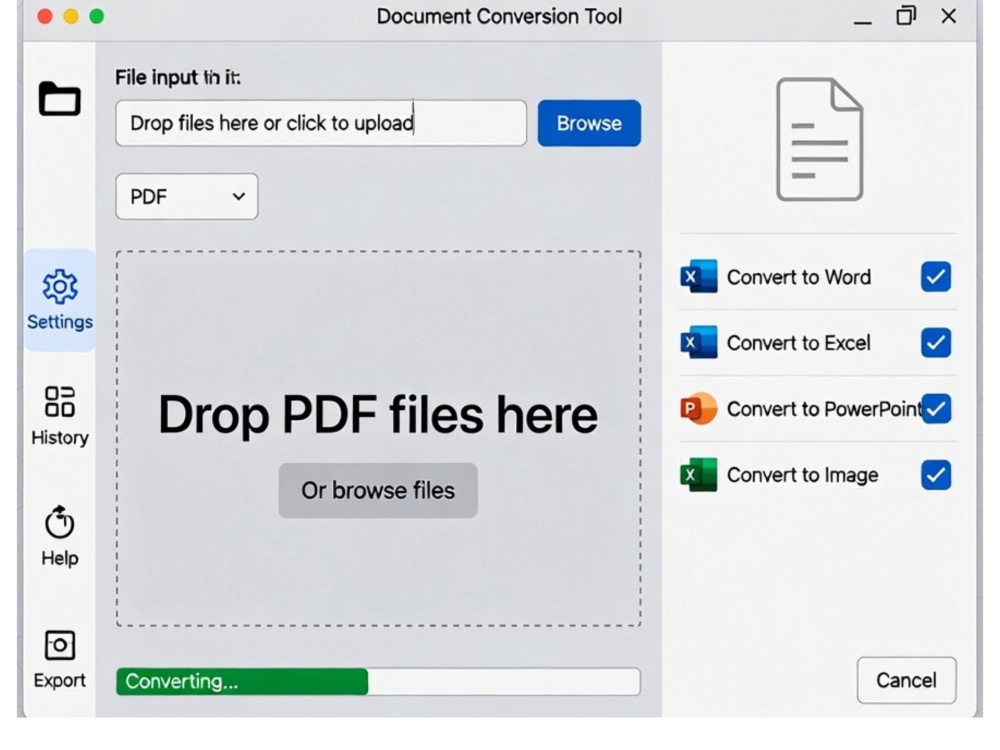Open the Help section label

(60, 558)
